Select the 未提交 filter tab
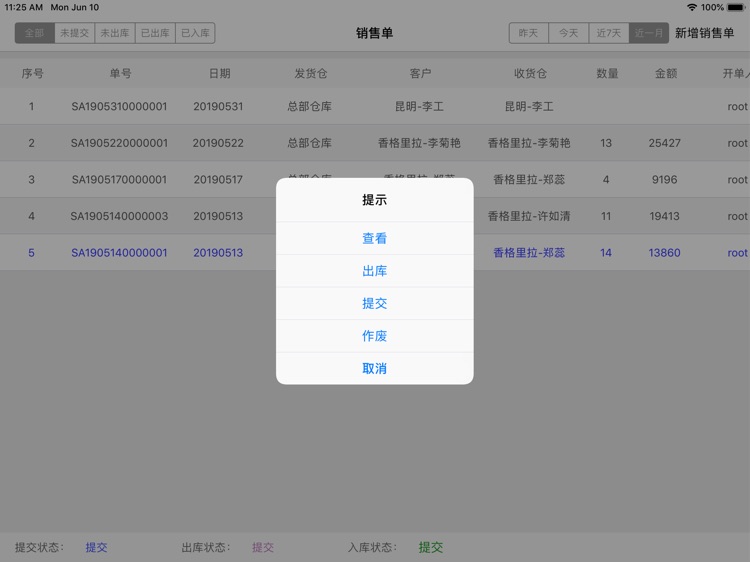The image size is (750, 562). pyautogui.click(x=75, y=33)
